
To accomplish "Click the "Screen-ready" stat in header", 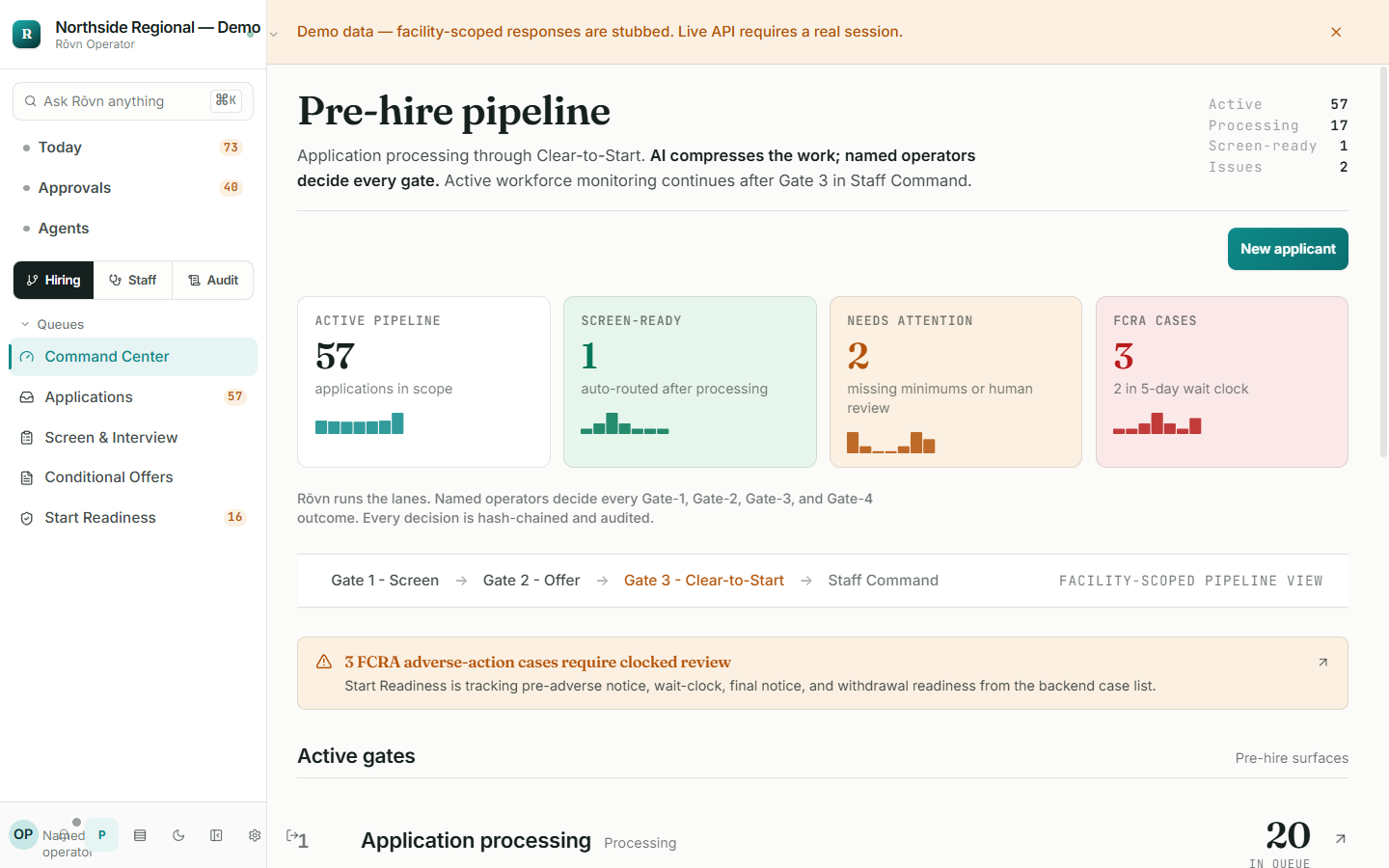I will tap(1278, 146).
